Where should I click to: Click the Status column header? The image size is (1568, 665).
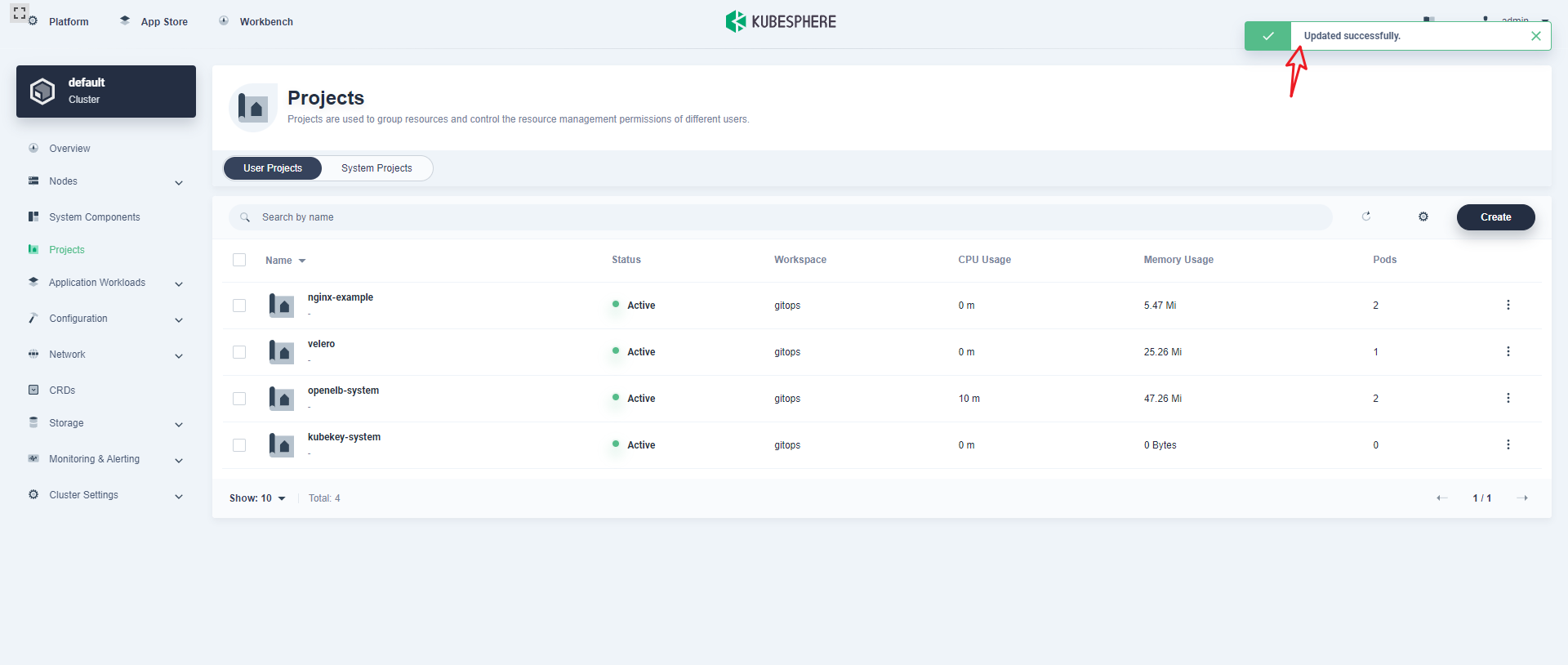pos(626,260)
